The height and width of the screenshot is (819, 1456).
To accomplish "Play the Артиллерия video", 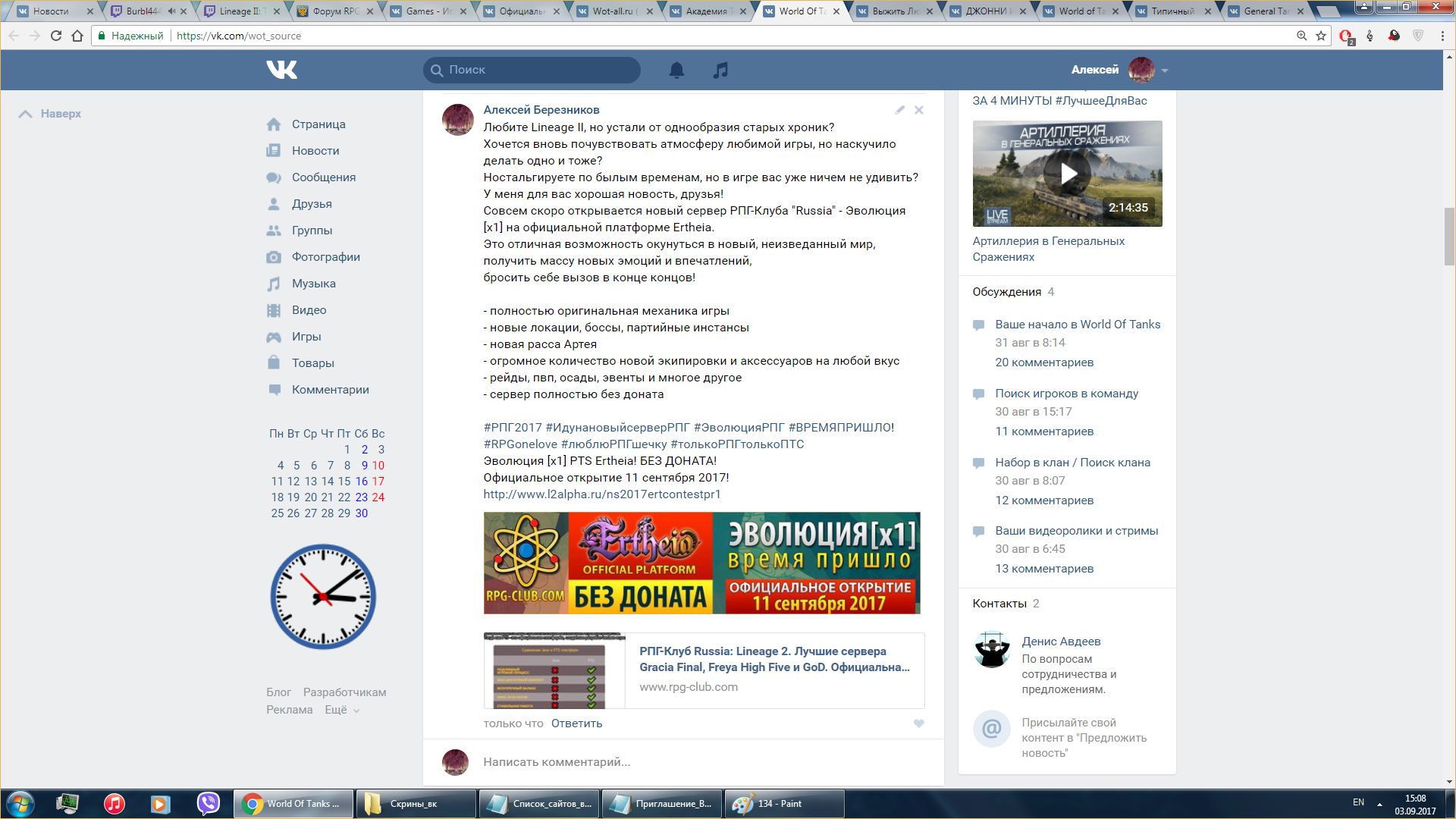I will [x=1068, y=174].
